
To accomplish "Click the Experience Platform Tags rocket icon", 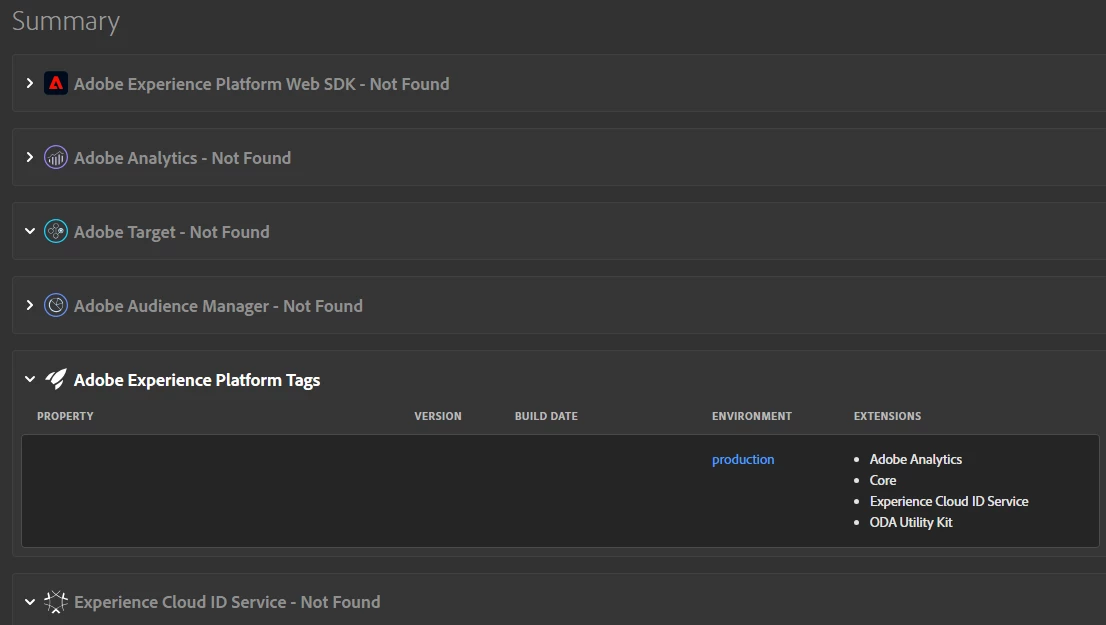I will [56, 380].
